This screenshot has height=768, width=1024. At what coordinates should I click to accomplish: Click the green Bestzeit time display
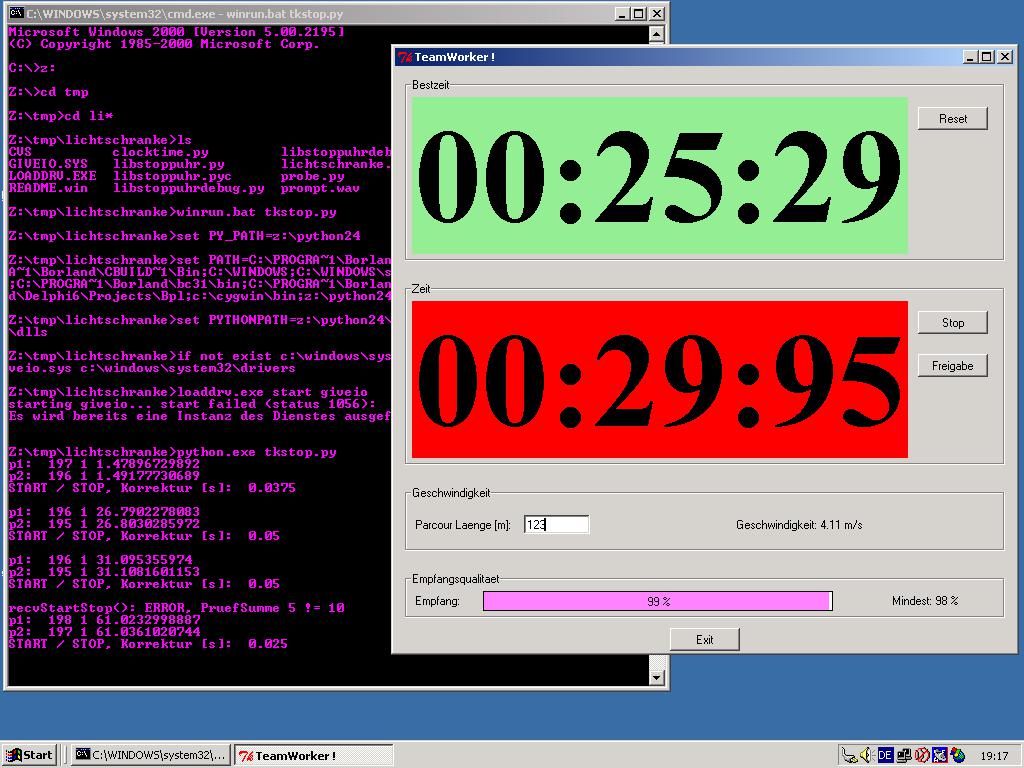[x=659, y=175]
